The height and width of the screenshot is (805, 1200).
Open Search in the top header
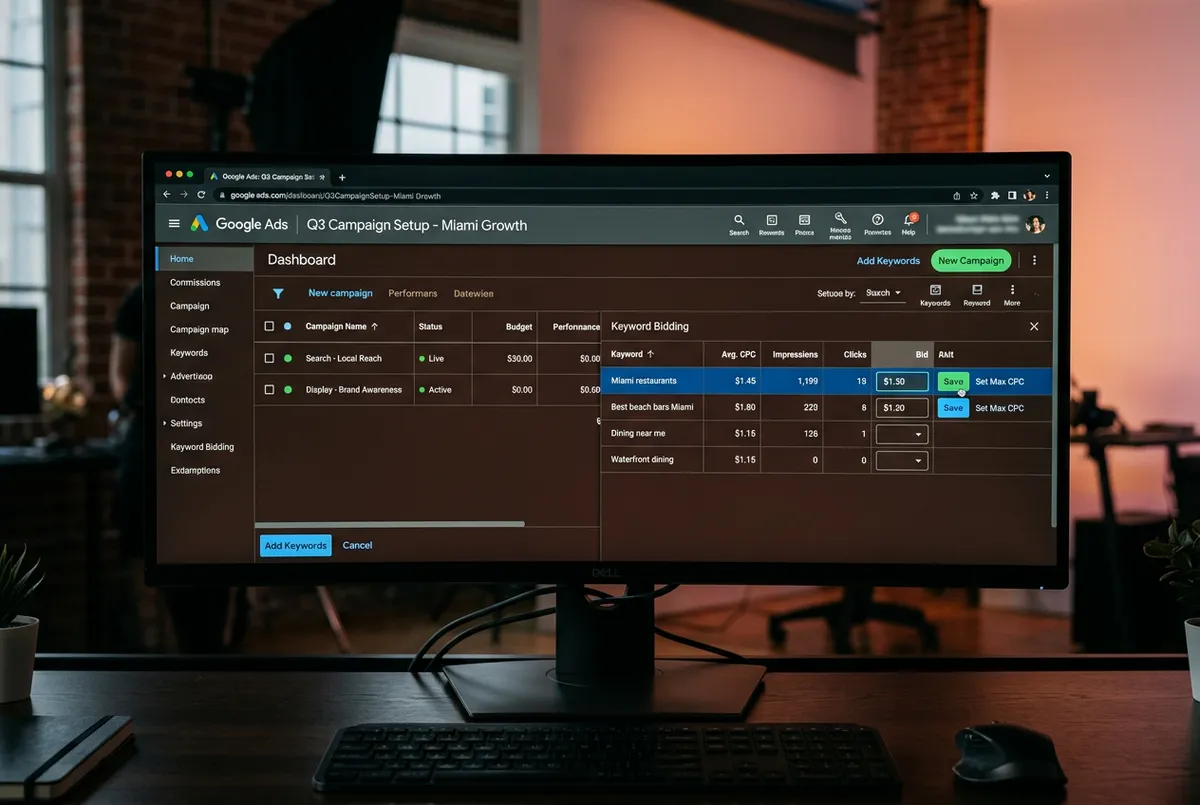(x=739, y=224)
